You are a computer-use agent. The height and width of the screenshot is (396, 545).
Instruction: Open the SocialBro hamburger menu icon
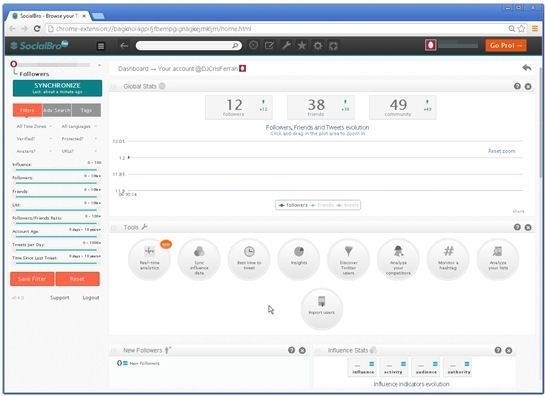tap(101, 46)
